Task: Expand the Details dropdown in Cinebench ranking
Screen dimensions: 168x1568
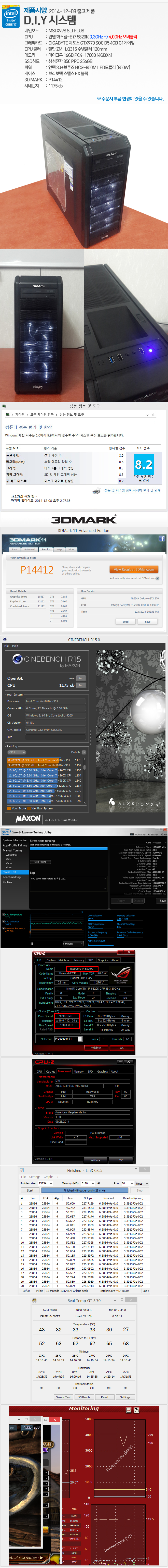Action: pos(84,752)
